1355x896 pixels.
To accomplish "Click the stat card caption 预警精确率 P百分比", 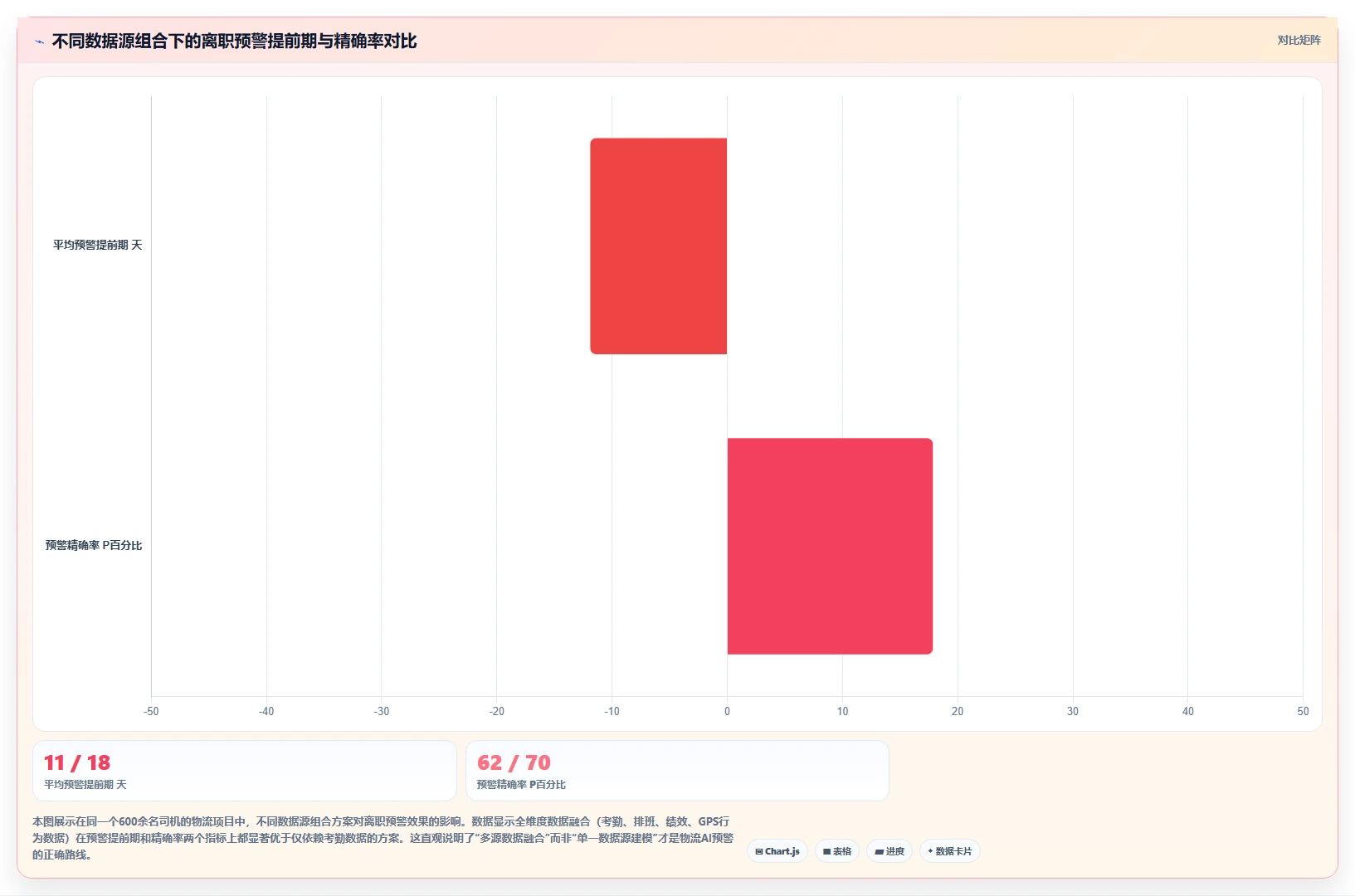I will click(x=521, y=784).
